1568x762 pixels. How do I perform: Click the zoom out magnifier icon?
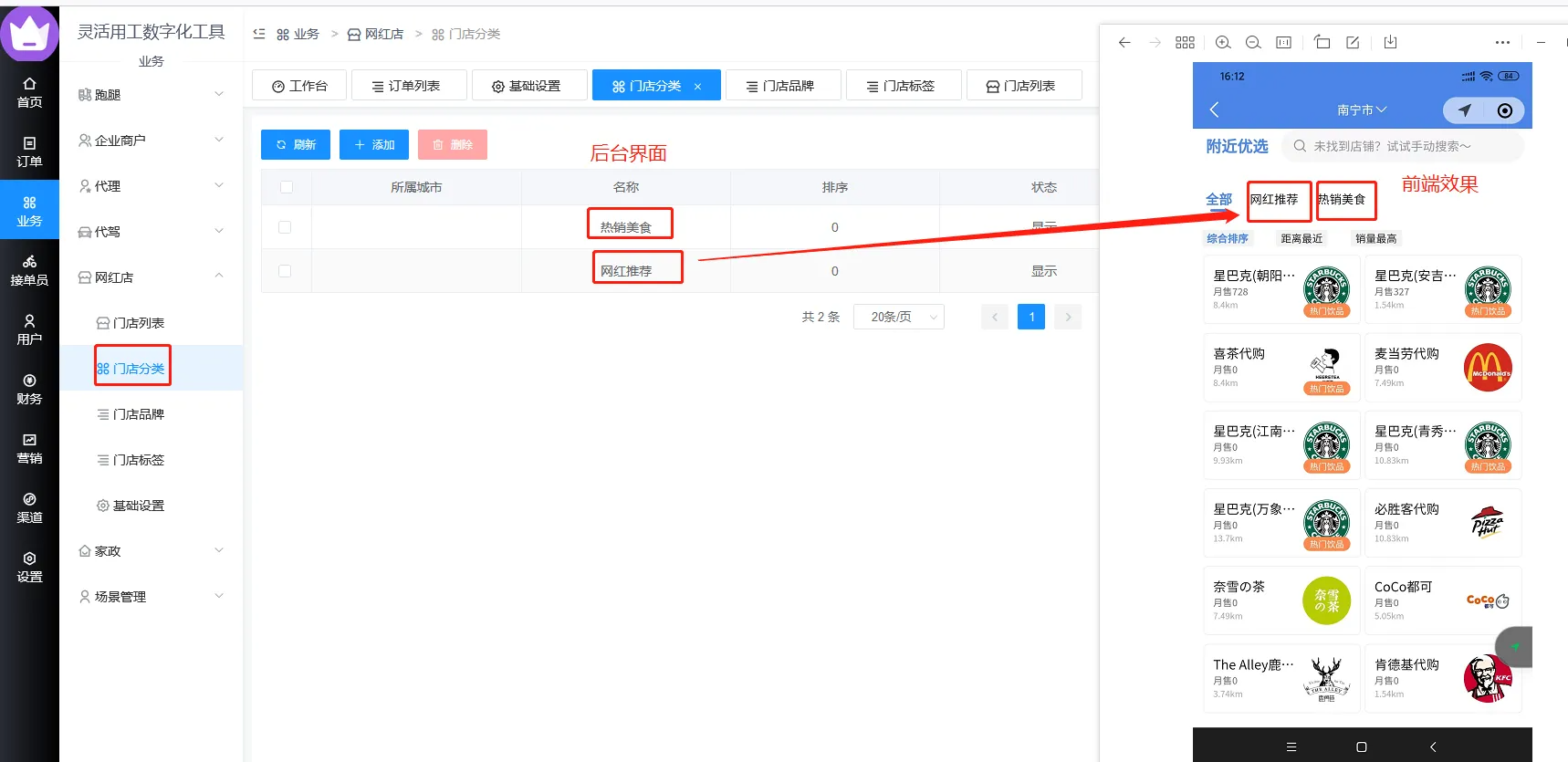pos(1253,43)
